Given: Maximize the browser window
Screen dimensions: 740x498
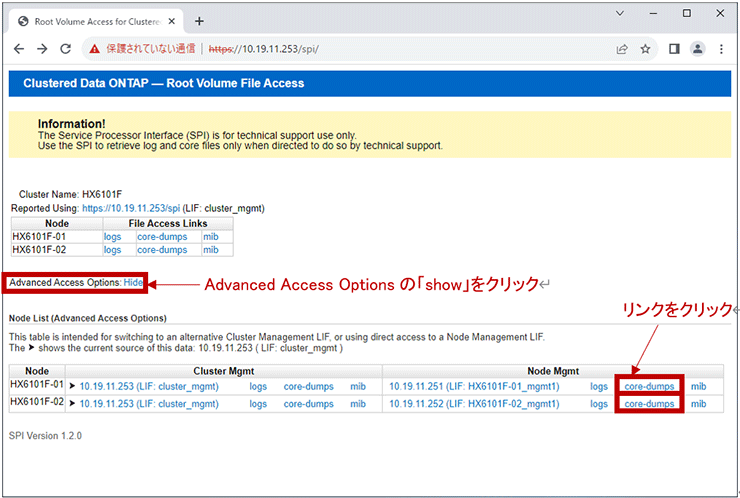Looking at the screenshot, I should [687, 13].
